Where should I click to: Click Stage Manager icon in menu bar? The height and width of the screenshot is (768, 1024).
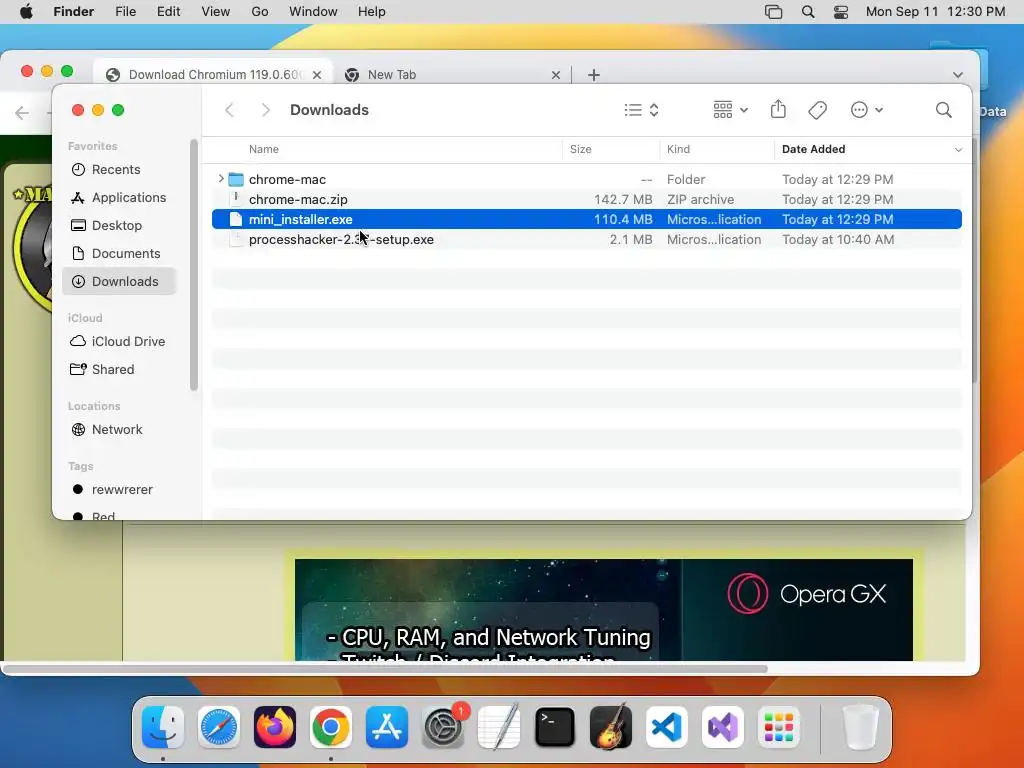tap(773, 12)
